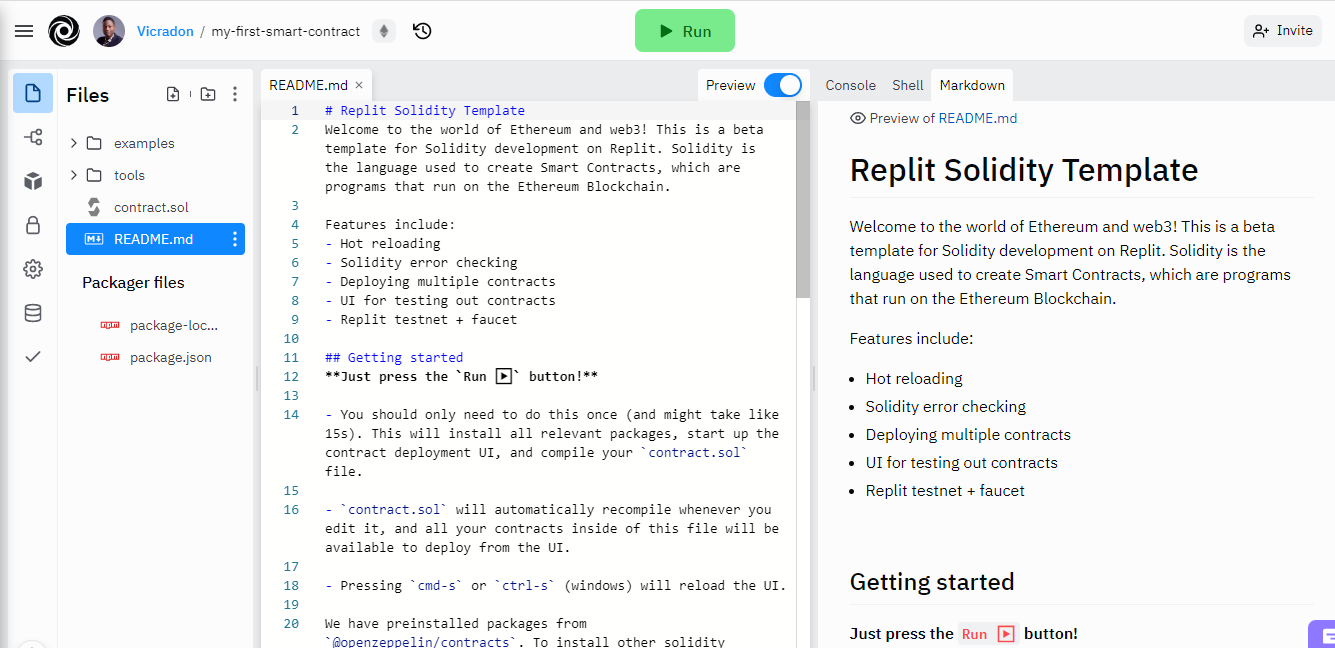Click the Replit logo icon

pyautogui.click(x=64, y=31)
